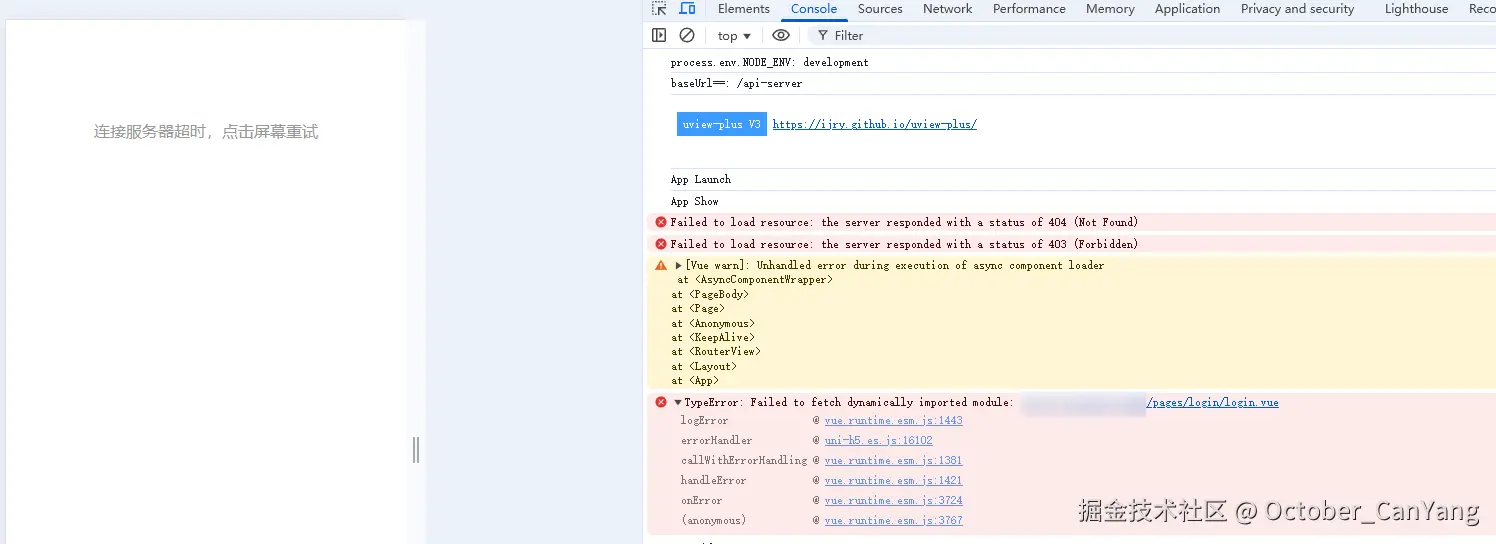1496x544 pixels.
Task: Click the at <KeepAlive> trace line
Action: 713,338
